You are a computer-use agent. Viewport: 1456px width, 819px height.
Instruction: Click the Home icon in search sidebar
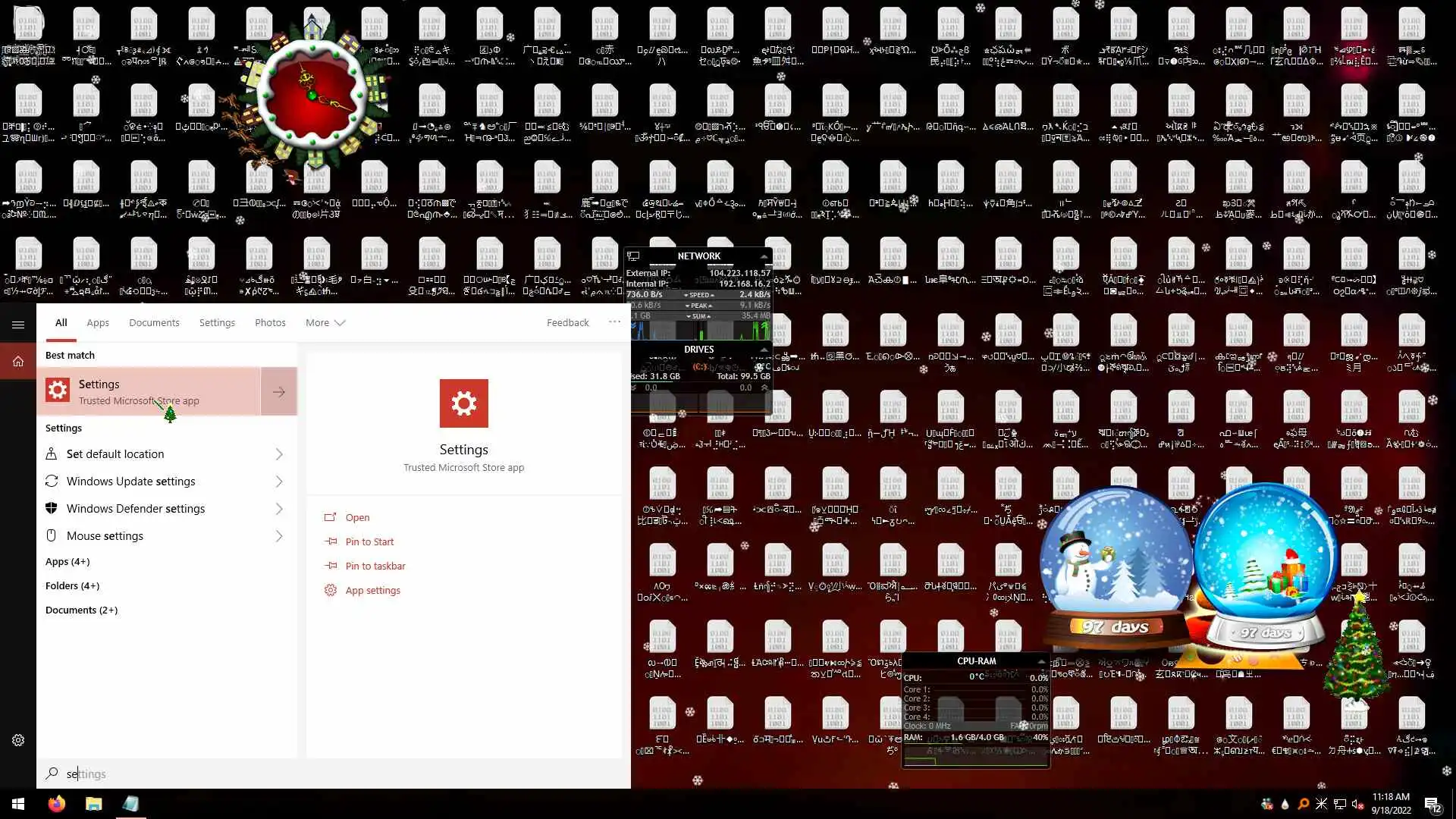point(18,362)
